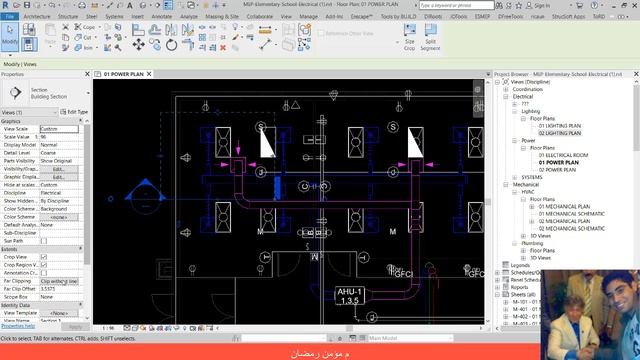Click the Copy tool with two circles
The width and height of the screenshot is (640, 360).
(155, 44)
